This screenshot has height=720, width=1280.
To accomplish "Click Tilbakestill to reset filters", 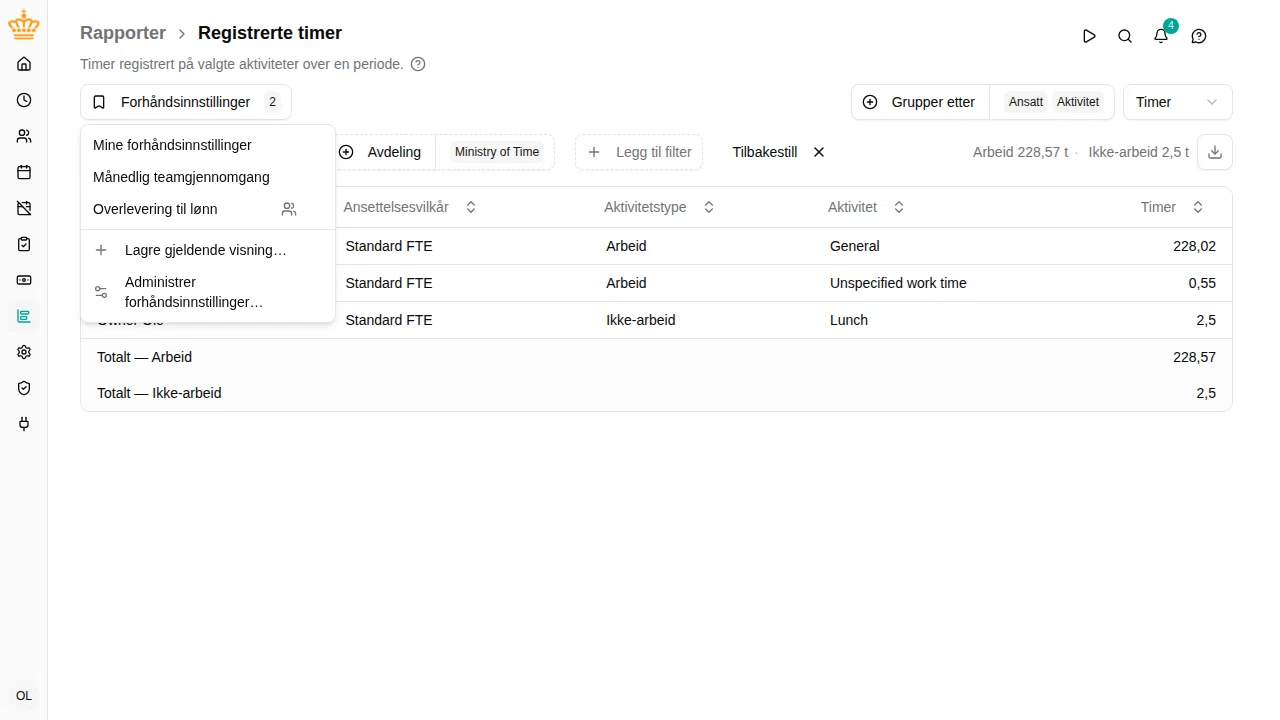I will pos(778,152).
